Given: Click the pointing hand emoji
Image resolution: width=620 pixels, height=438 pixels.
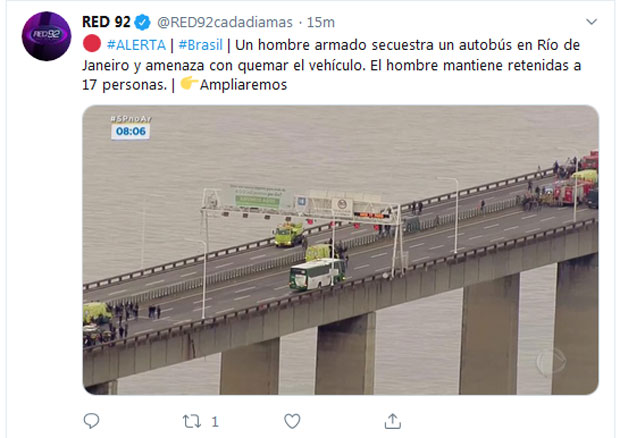Looking at the screenshot, I should click(x=189, y=83).
